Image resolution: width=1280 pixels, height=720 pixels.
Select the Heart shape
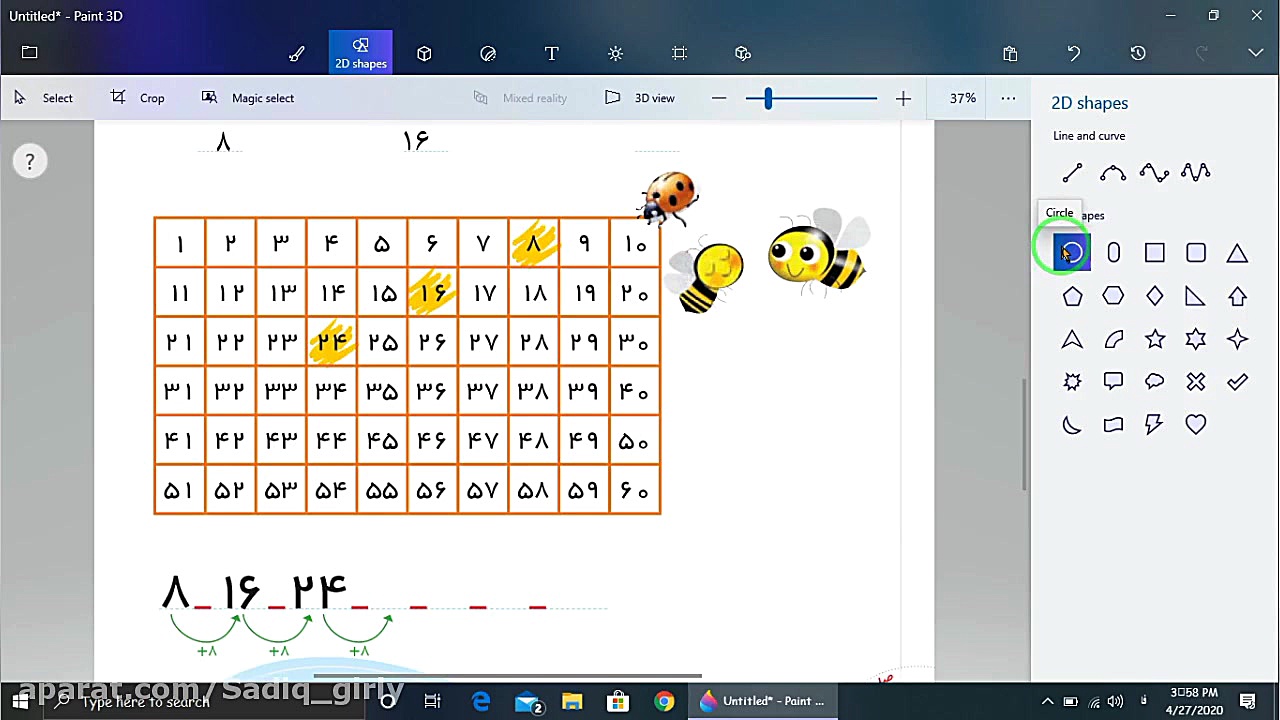click(1196, 425)
